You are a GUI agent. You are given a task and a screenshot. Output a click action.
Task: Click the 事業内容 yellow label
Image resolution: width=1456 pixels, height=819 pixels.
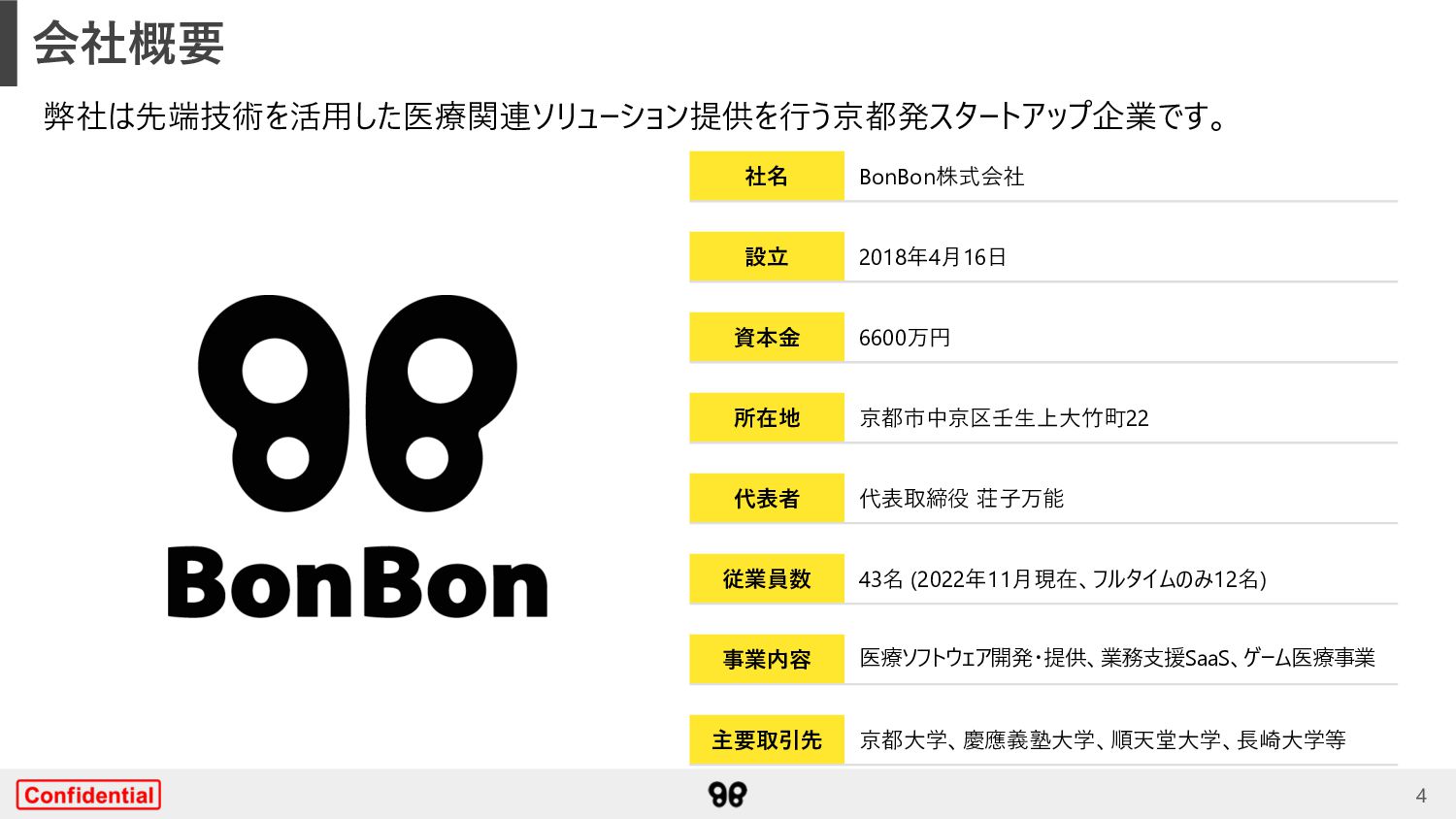tap(767, 660)
